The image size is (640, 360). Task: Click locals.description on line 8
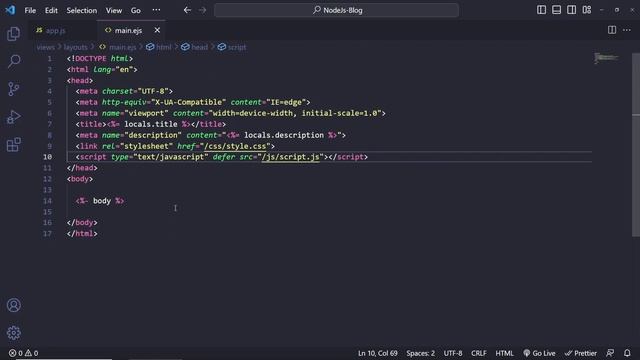(x=284, y=135)
